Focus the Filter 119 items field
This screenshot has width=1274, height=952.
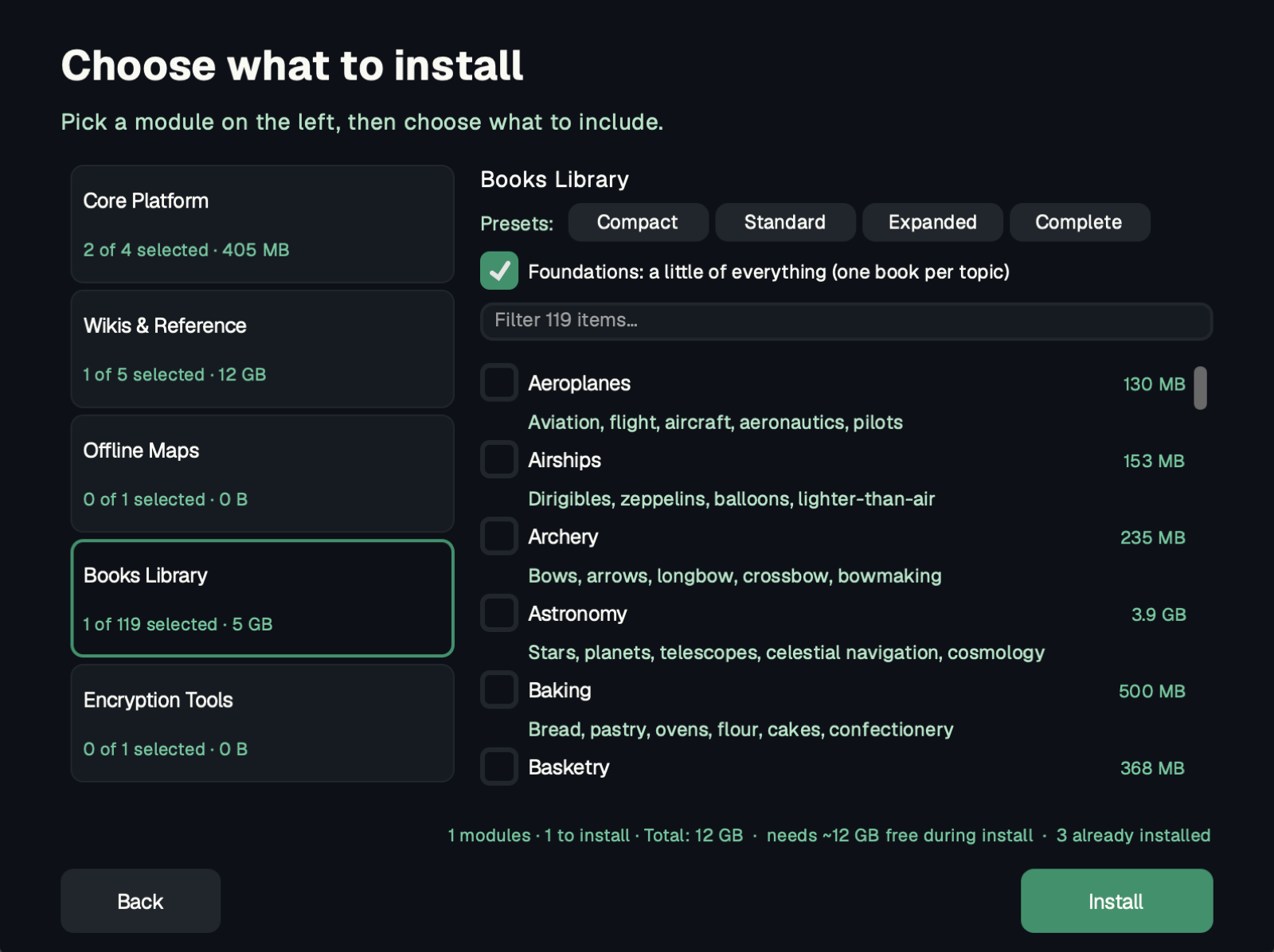(846, 321)
